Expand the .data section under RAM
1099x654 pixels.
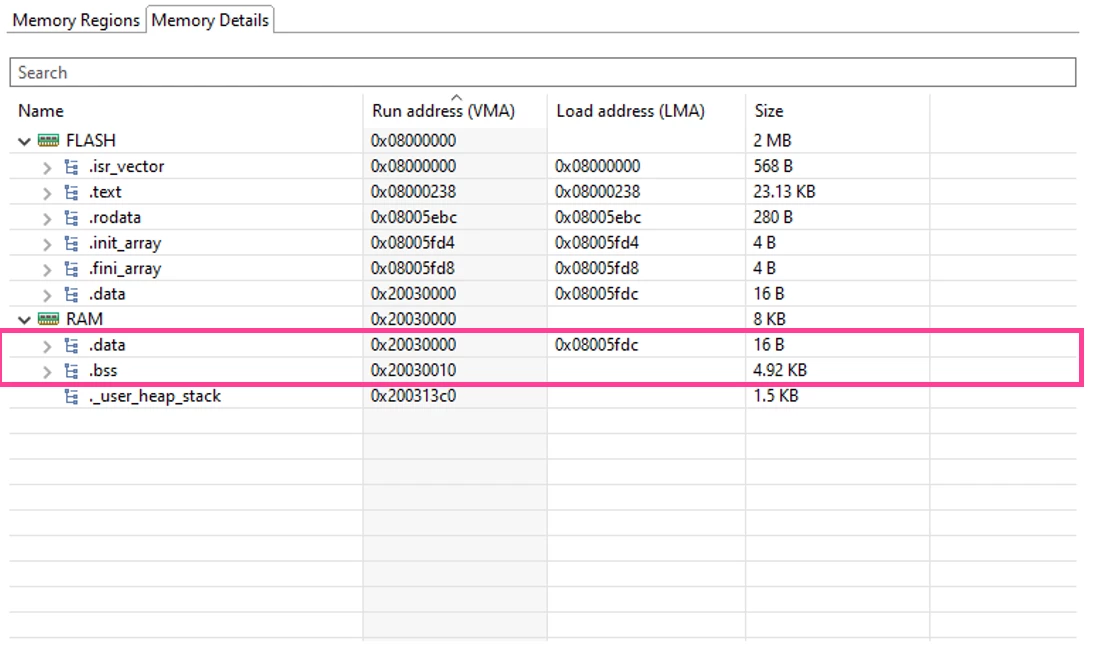coord(47,346)
